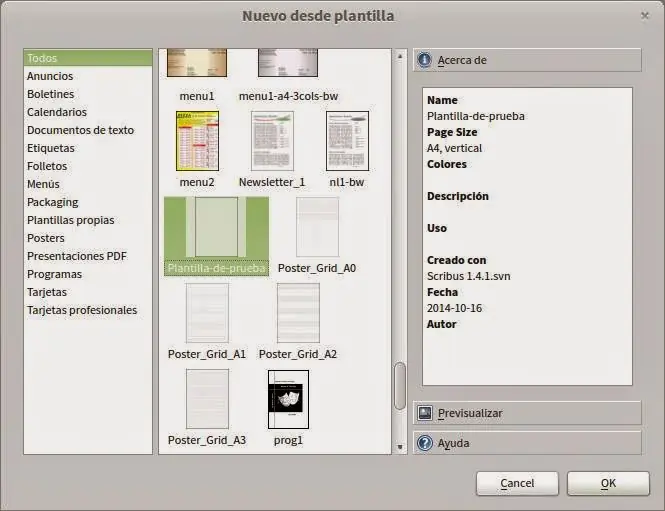Pick the prog1 template thumbnail
Viewport: 665px width, 511px height.
(x=288, y=399)
